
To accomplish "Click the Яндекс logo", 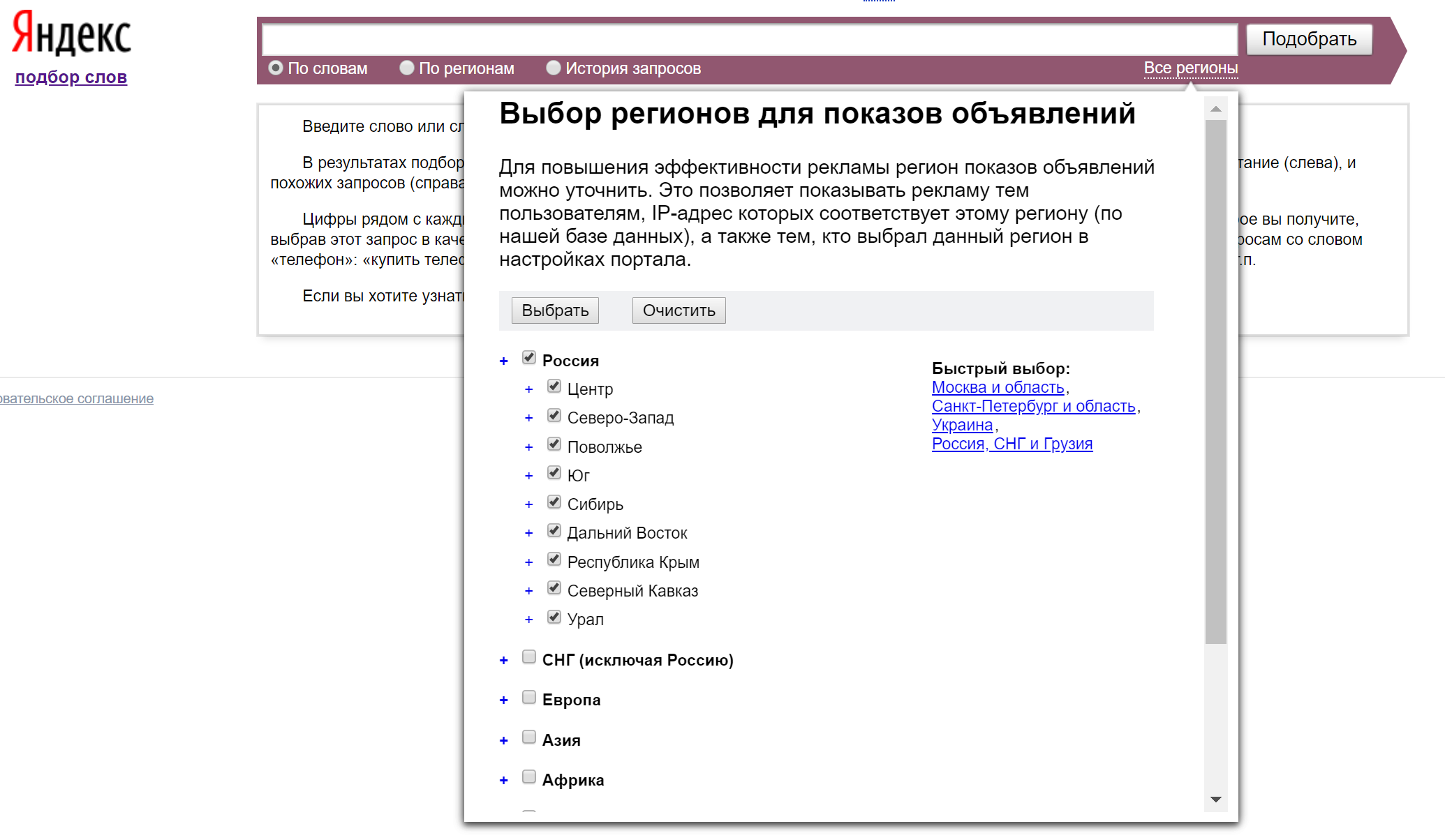I will 71,34.
